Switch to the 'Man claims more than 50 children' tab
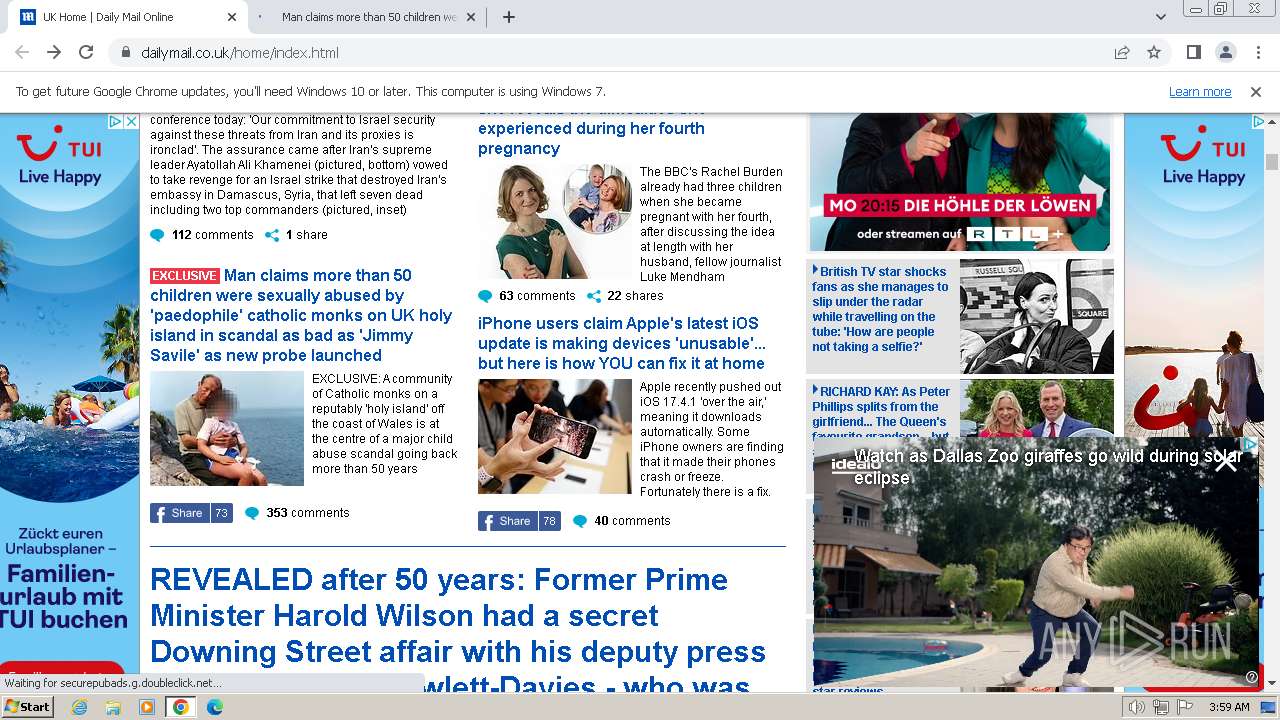 369,17
